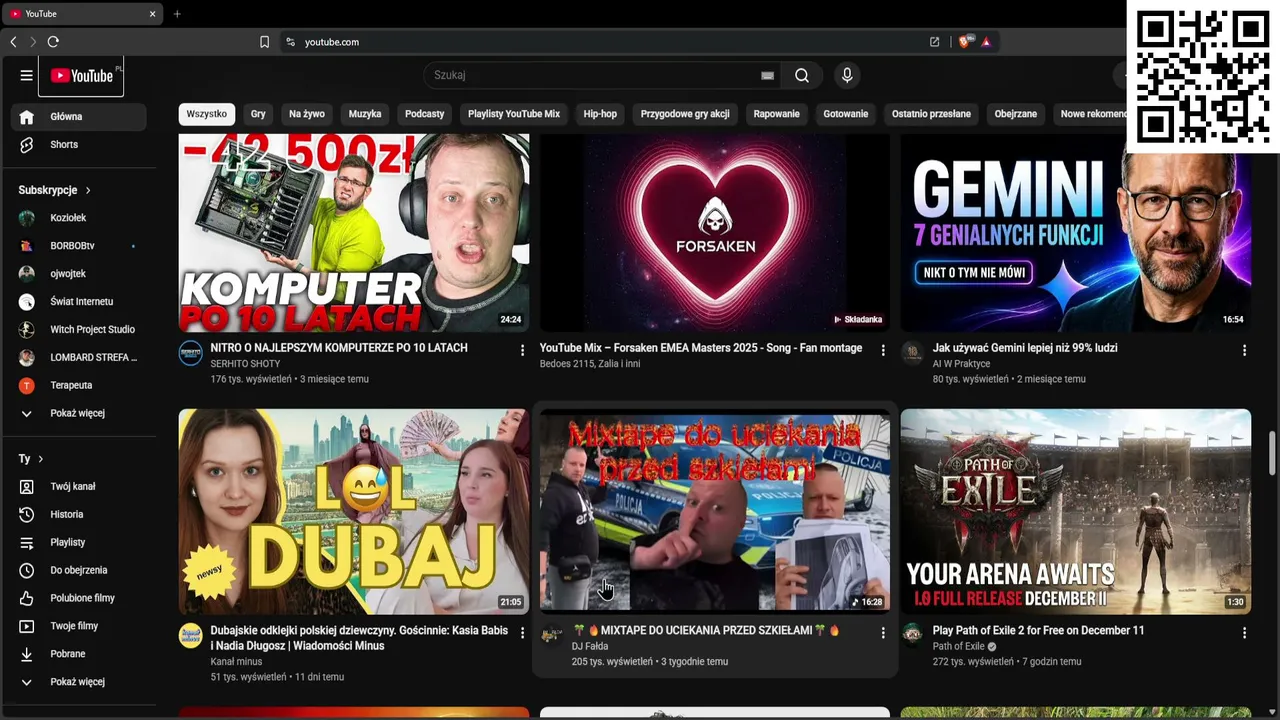Start voice search with the microphone
Screen dimensions: 1280x720
click(847, 75)
